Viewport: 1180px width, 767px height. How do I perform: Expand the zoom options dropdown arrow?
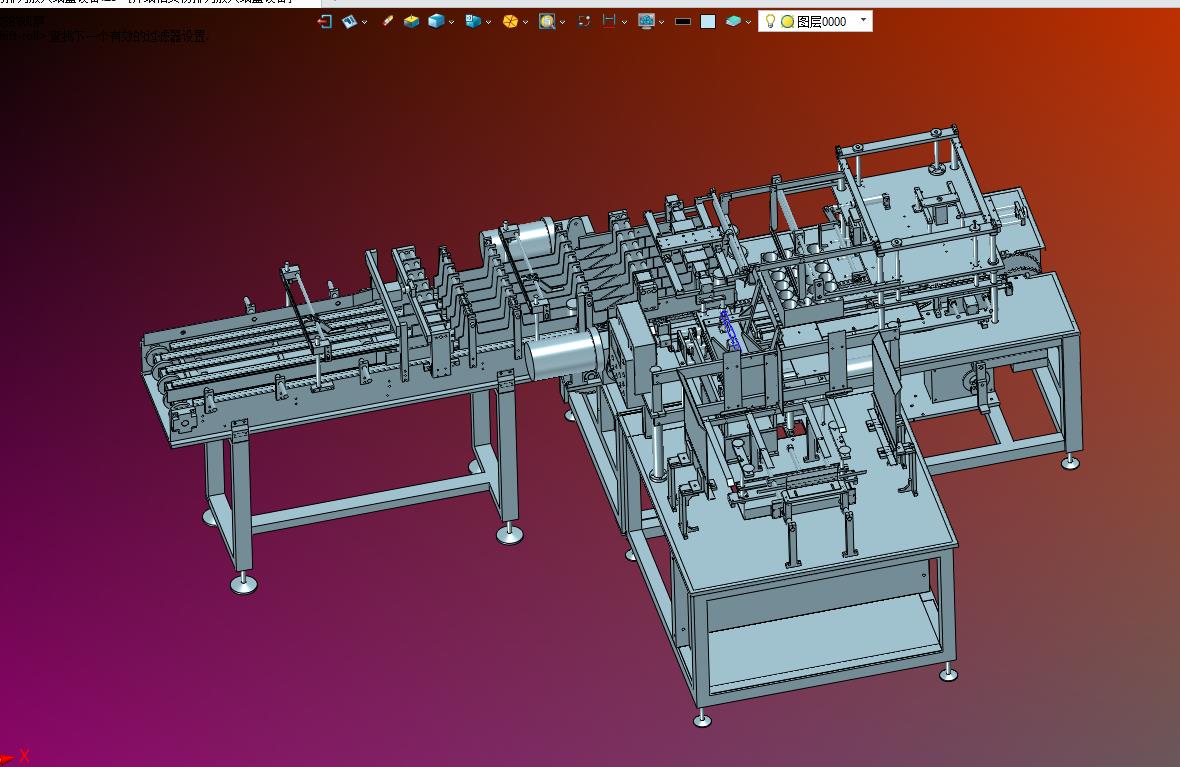tap(562, 23)
